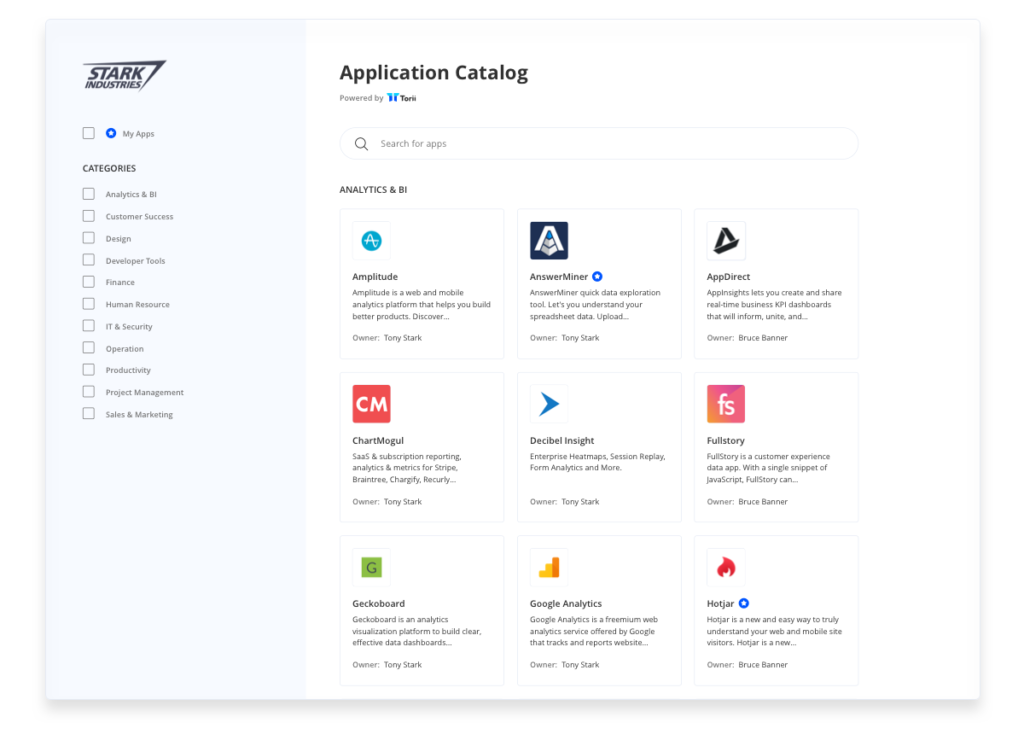Screen dimensions: 1024x740
Task: Click Owner Tony Stark on Google Analytics card
Action: pos(564,664)
